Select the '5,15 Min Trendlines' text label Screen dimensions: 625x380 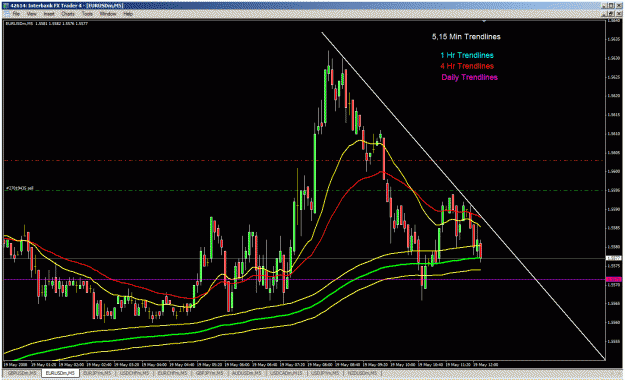[466, 37]
